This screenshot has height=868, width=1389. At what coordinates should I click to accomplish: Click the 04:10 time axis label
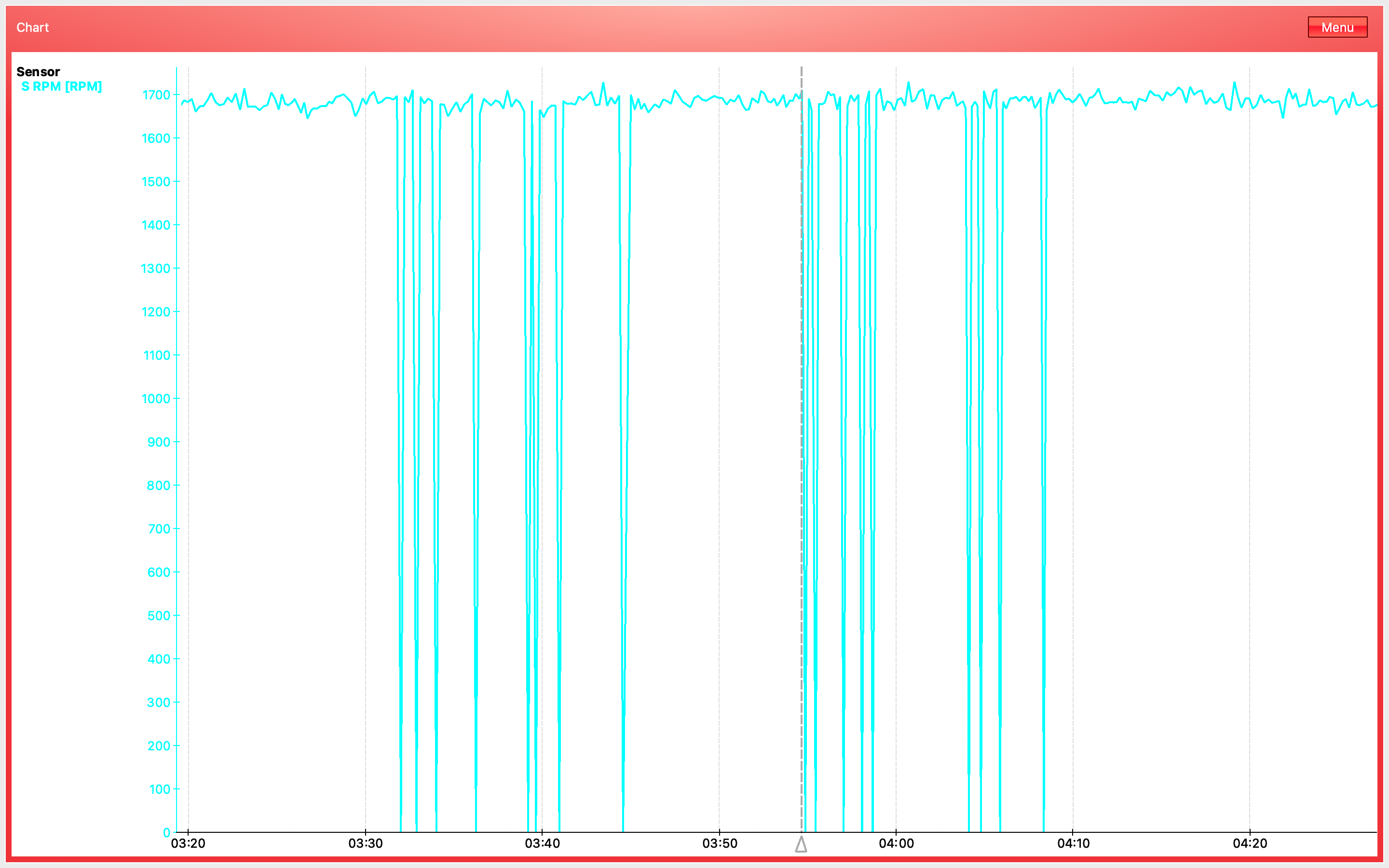pyautogui.click(x=1073, y=843)
